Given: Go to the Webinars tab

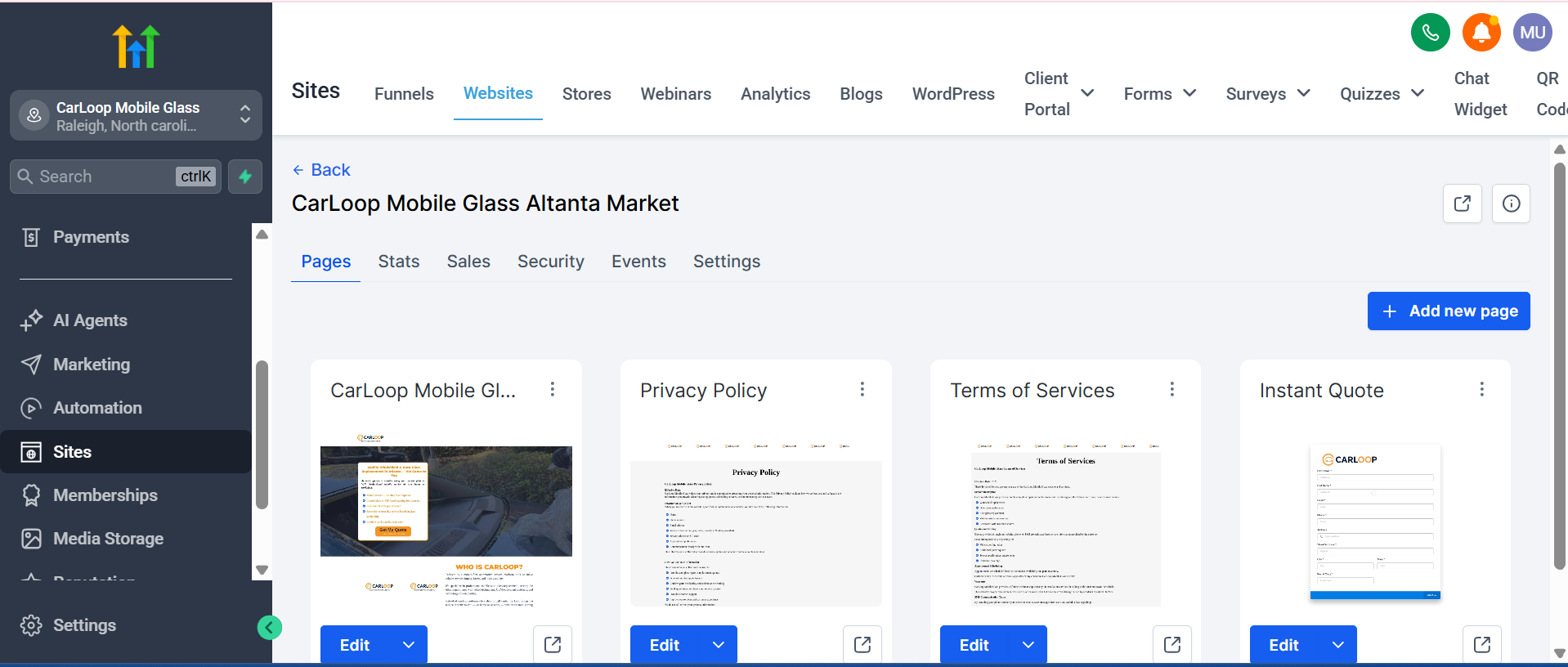Looking at the screenshot, I should click(675, 94).
